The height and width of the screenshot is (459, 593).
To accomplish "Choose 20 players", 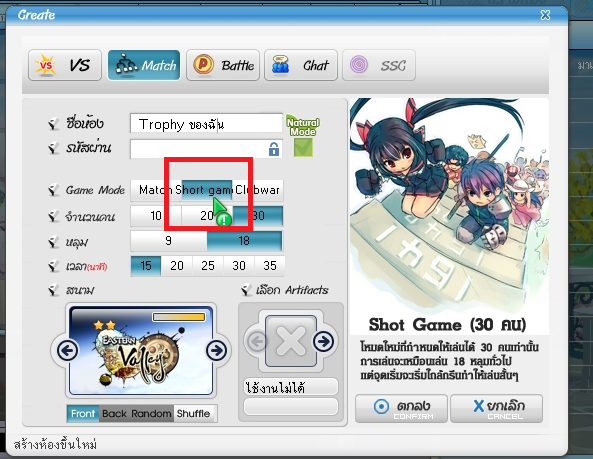I will click(x=207, y=216).
